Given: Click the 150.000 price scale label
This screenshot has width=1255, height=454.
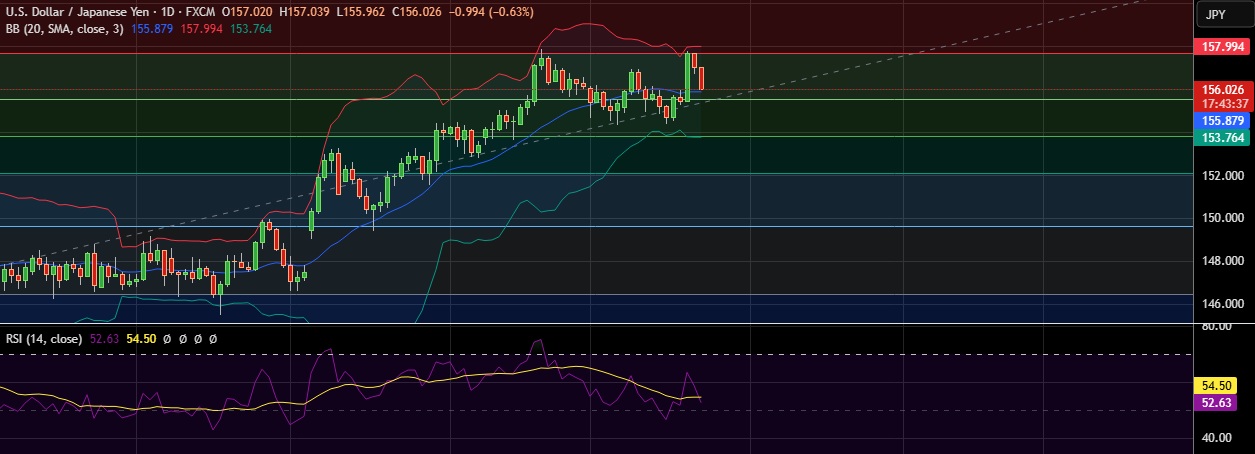Looking at the screenshot, I should coord(1221,218).
